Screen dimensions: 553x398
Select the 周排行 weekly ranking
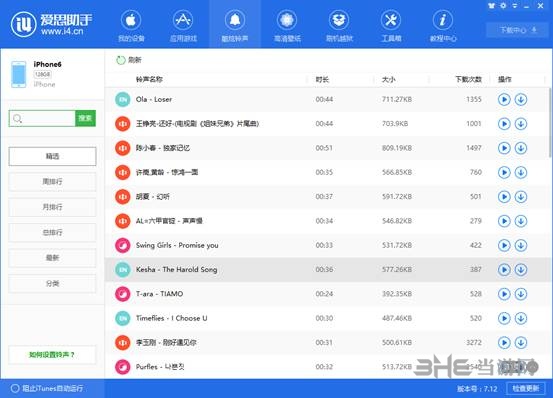(x=52, y=182)
